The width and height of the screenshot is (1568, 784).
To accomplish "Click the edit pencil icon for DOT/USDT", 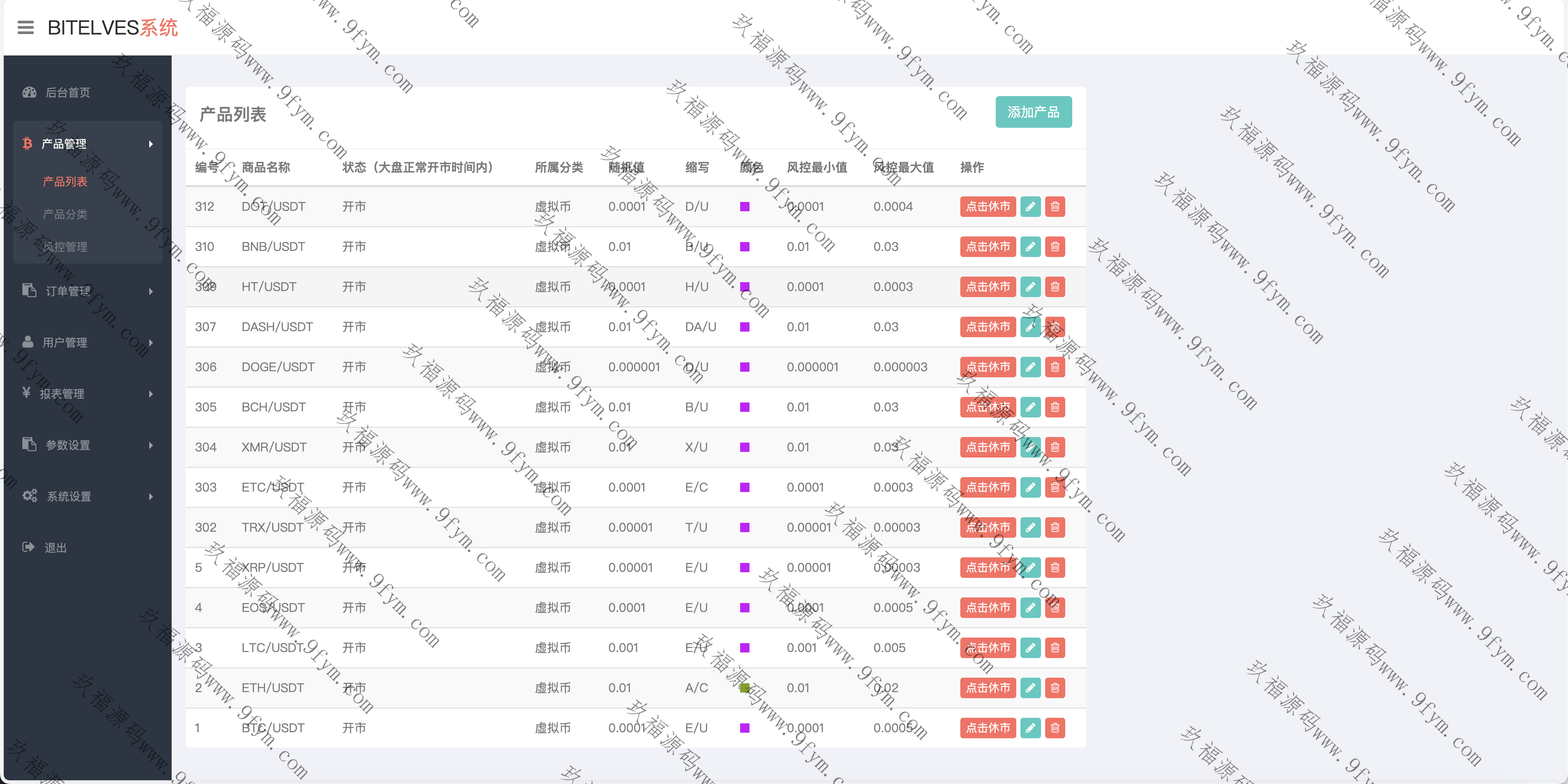I will pos(1030,206).
